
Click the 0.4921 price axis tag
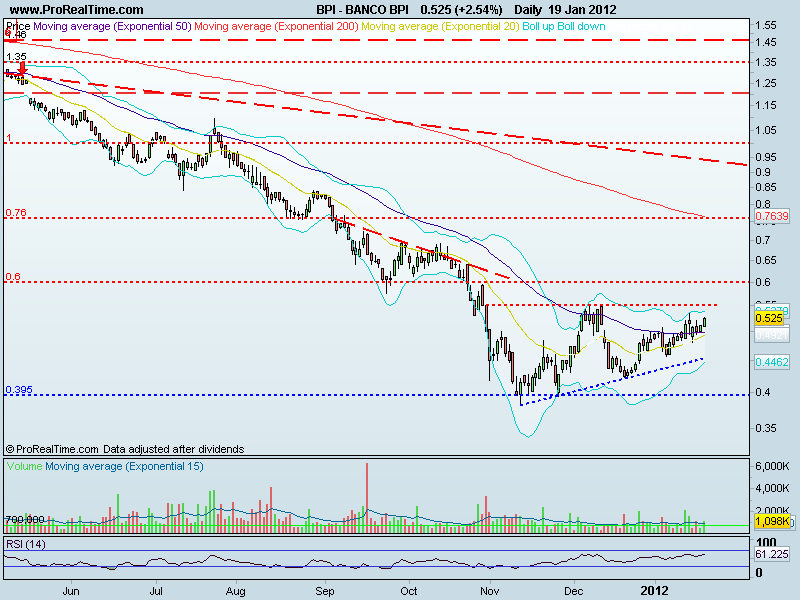[x=771, y=335]
